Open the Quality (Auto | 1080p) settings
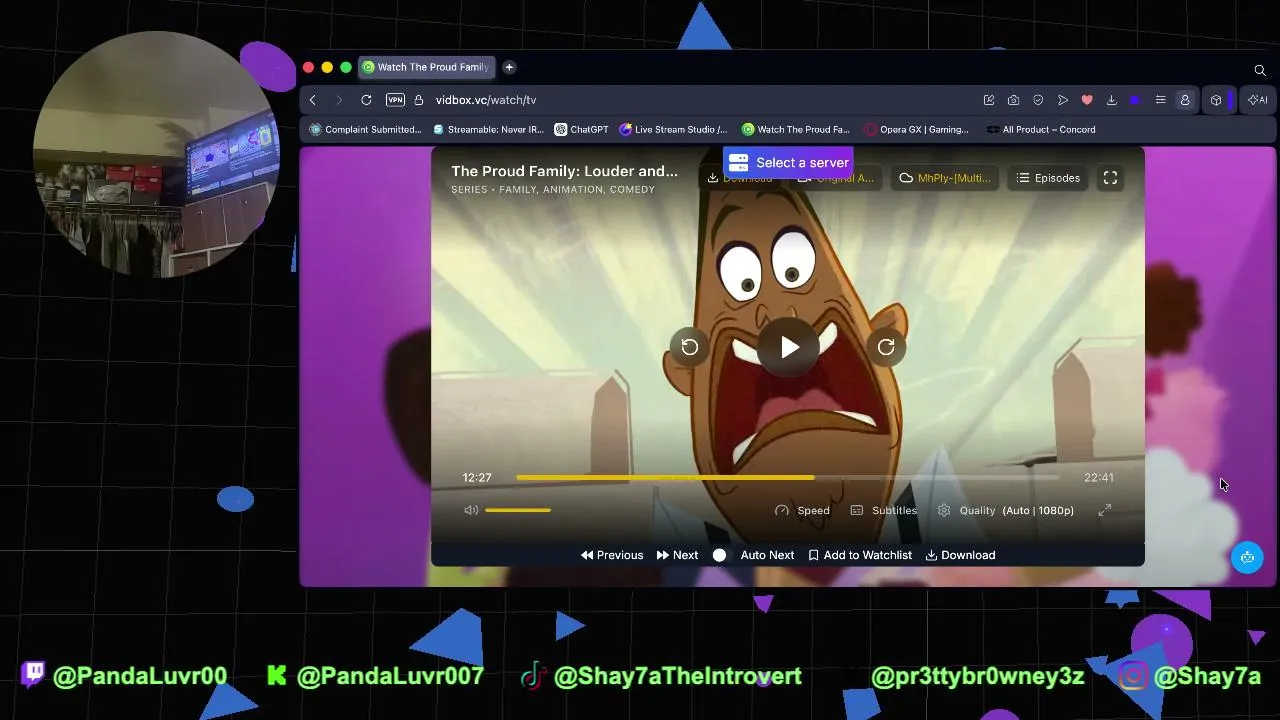The image size is (1280, 720). tap(1005, 510)
